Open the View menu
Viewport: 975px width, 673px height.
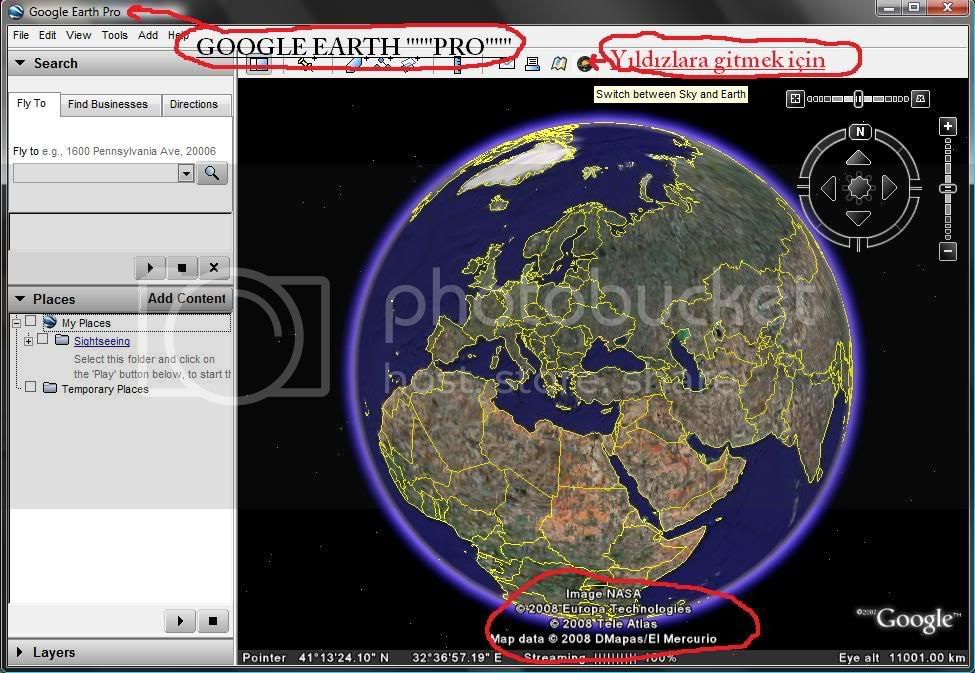(x=79, y=35)
